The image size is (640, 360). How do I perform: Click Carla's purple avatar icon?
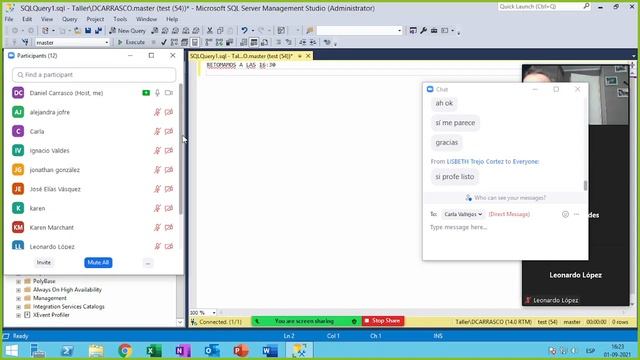tap(18, 131)
